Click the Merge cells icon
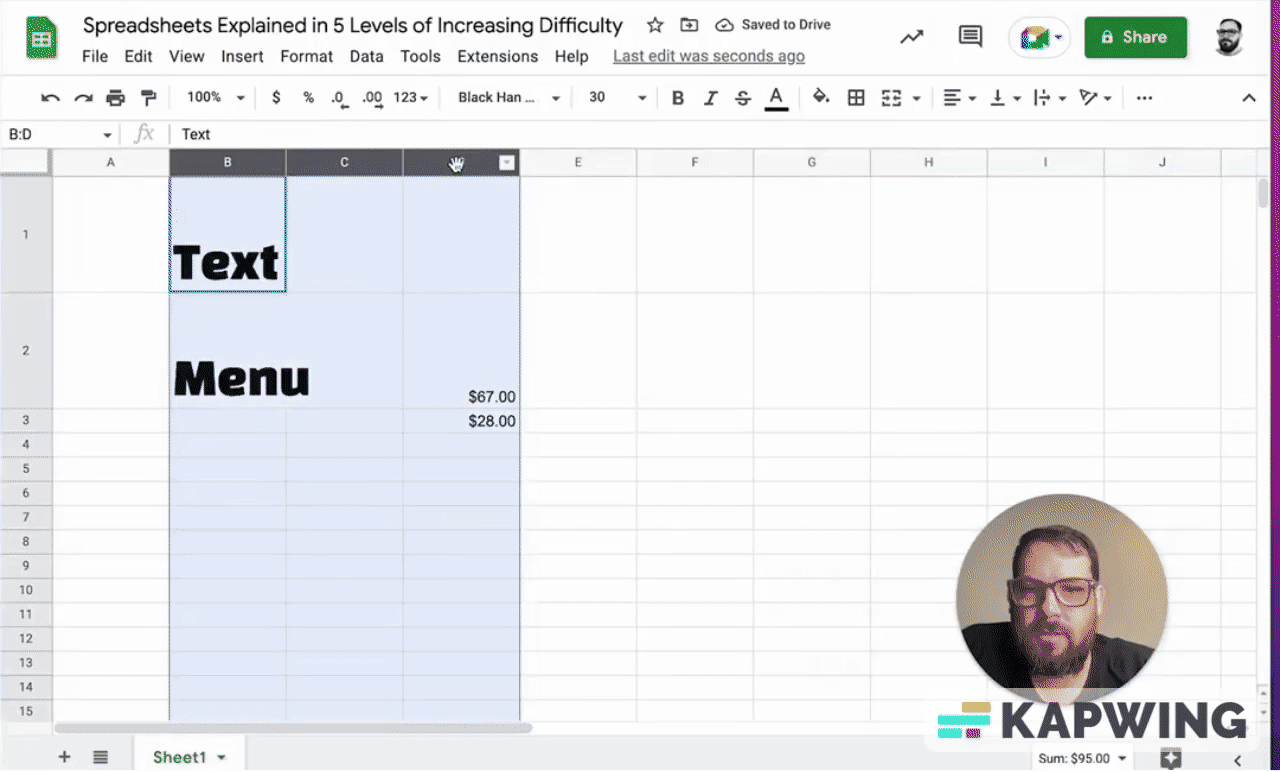This screenshot has width=1280, height=772. pos(891,98)
